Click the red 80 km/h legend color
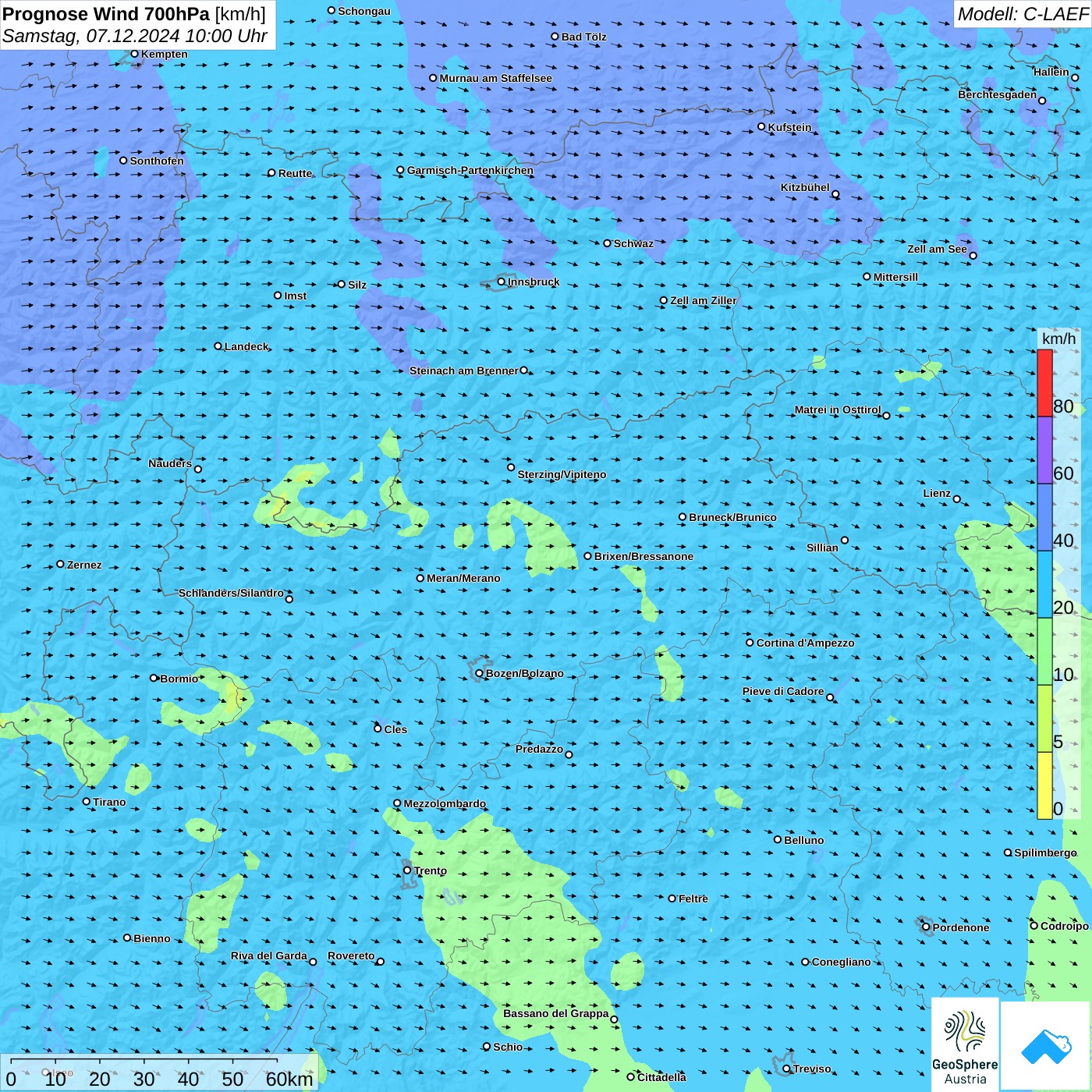Viewport: 1092px width, 1092px height. 1044,383
